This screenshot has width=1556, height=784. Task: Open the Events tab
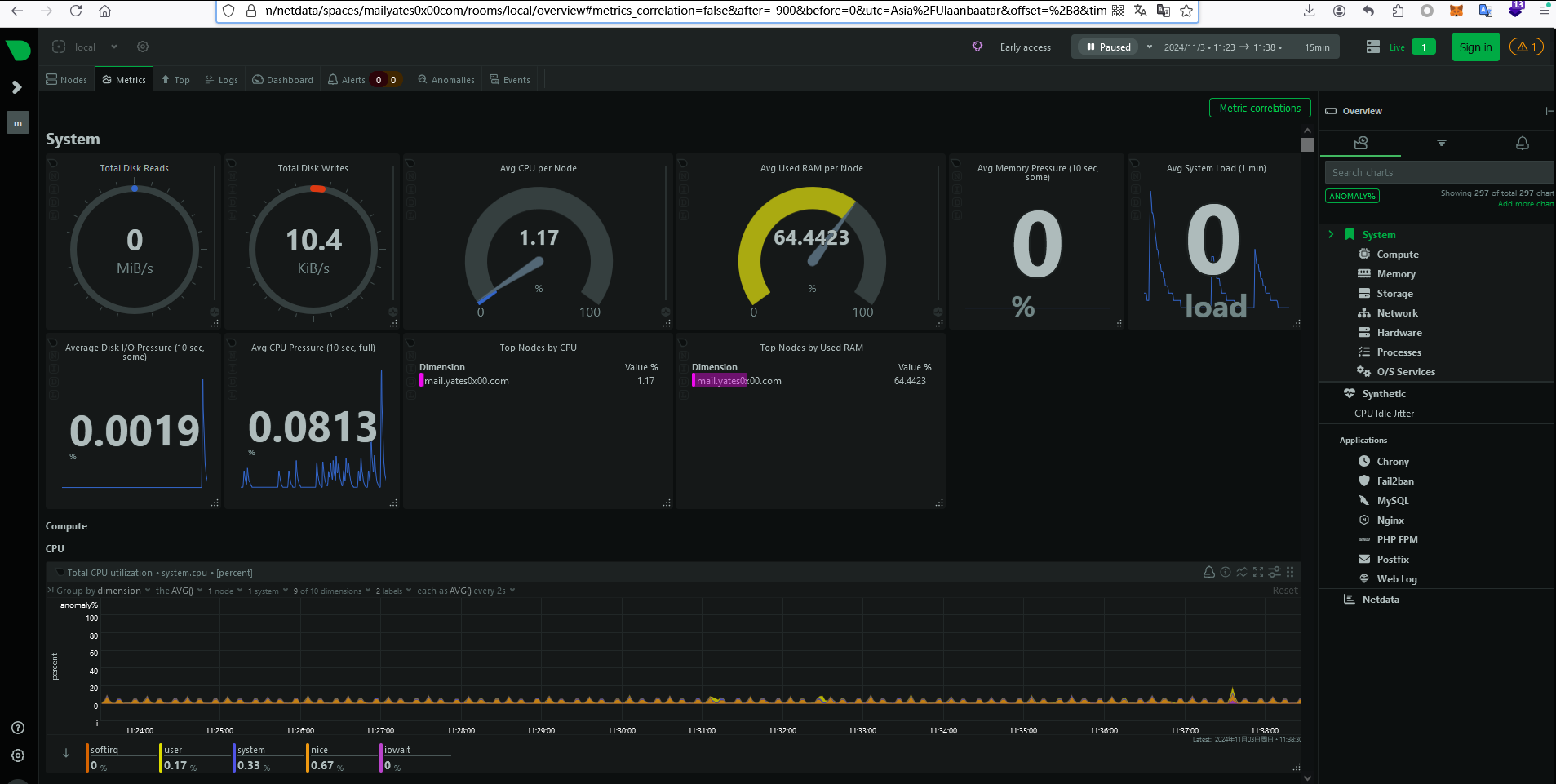click(x=510, y=80)
